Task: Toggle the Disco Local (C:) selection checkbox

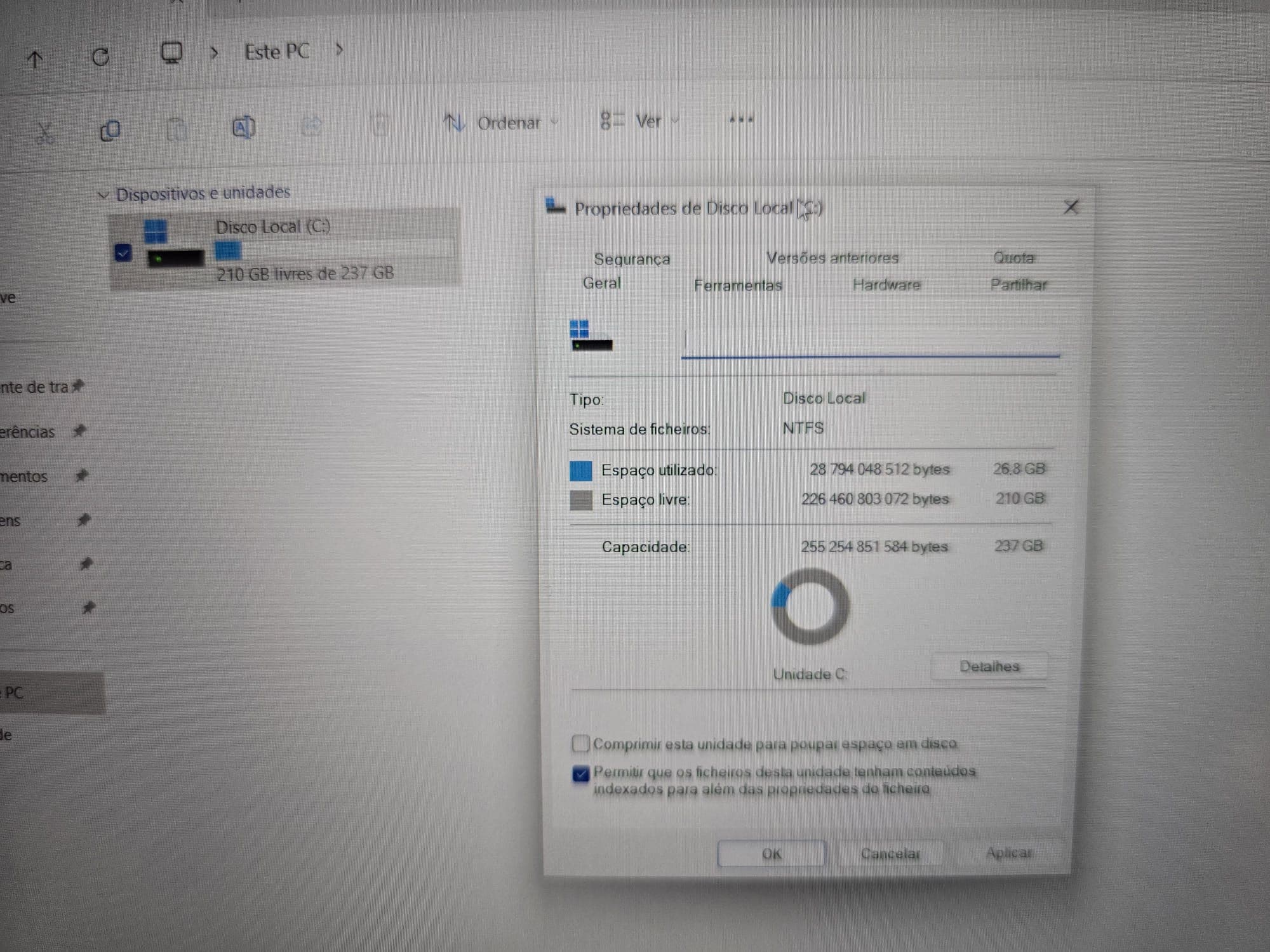Action: click(123, 253)
